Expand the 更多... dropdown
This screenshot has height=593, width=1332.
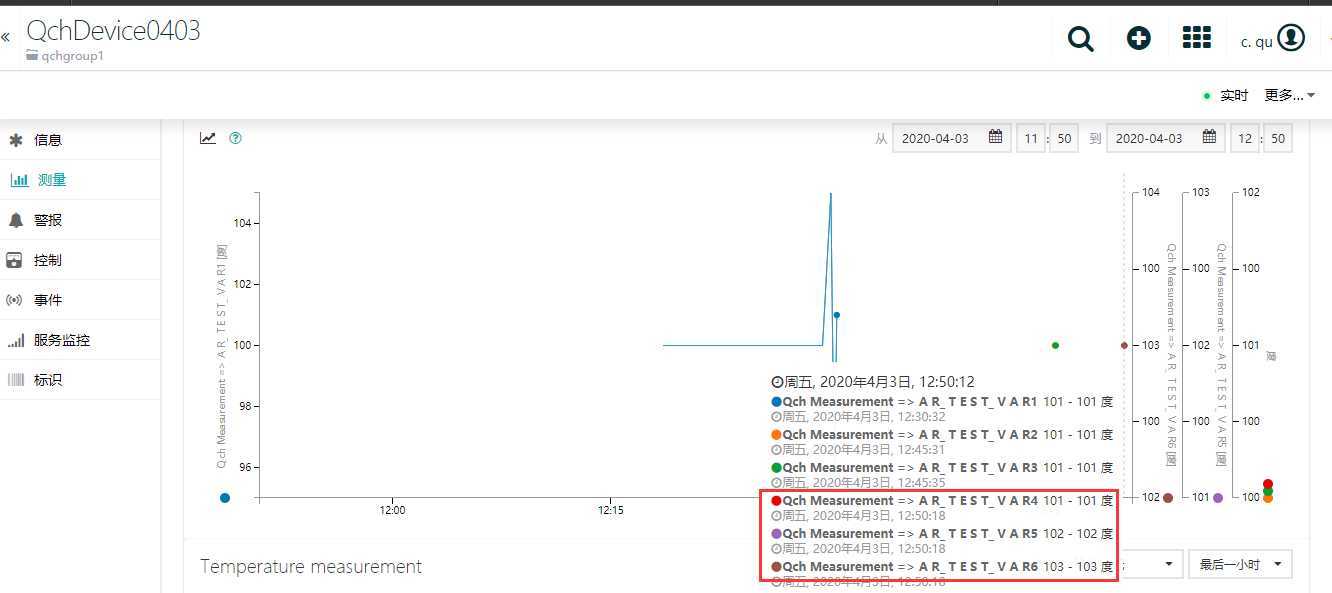click(x=1290, y=96)
